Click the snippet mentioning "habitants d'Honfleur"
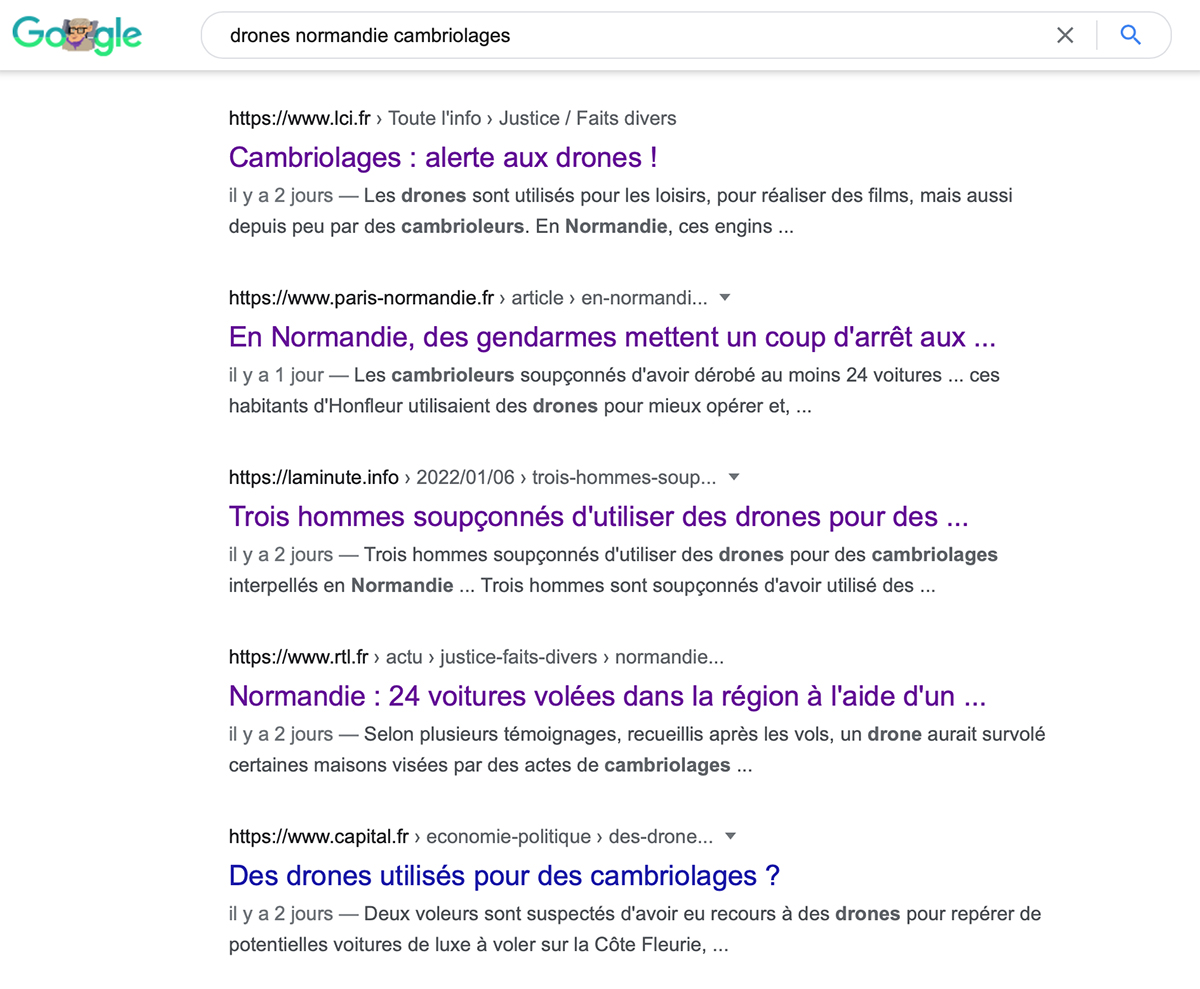Image resolution: width=1200 pixels, height=989 pixels. point(614,391)
